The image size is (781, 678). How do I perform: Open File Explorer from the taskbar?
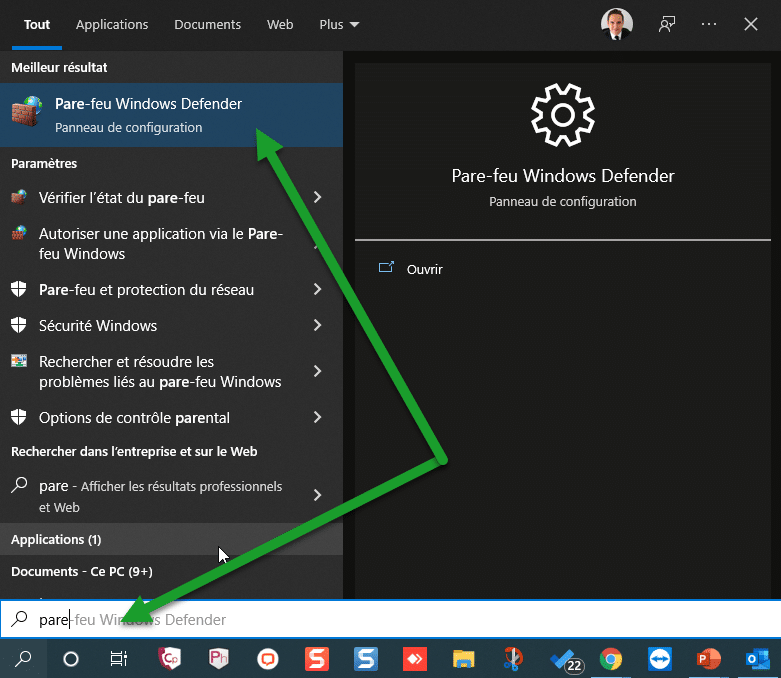point(463,659)
